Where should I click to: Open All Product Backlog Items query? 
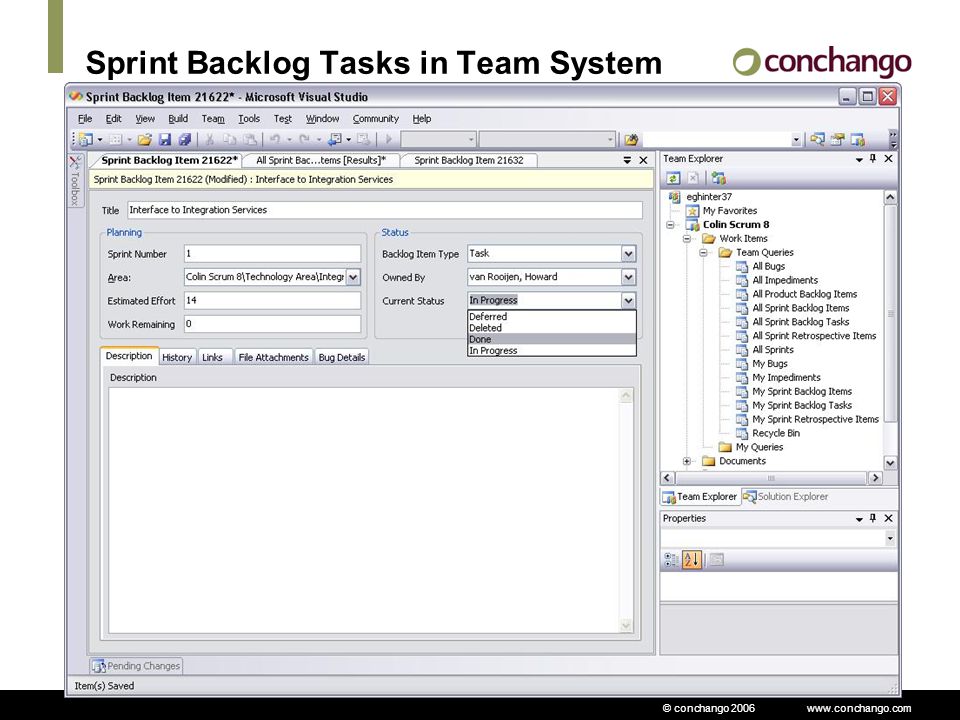click(804, 294)
